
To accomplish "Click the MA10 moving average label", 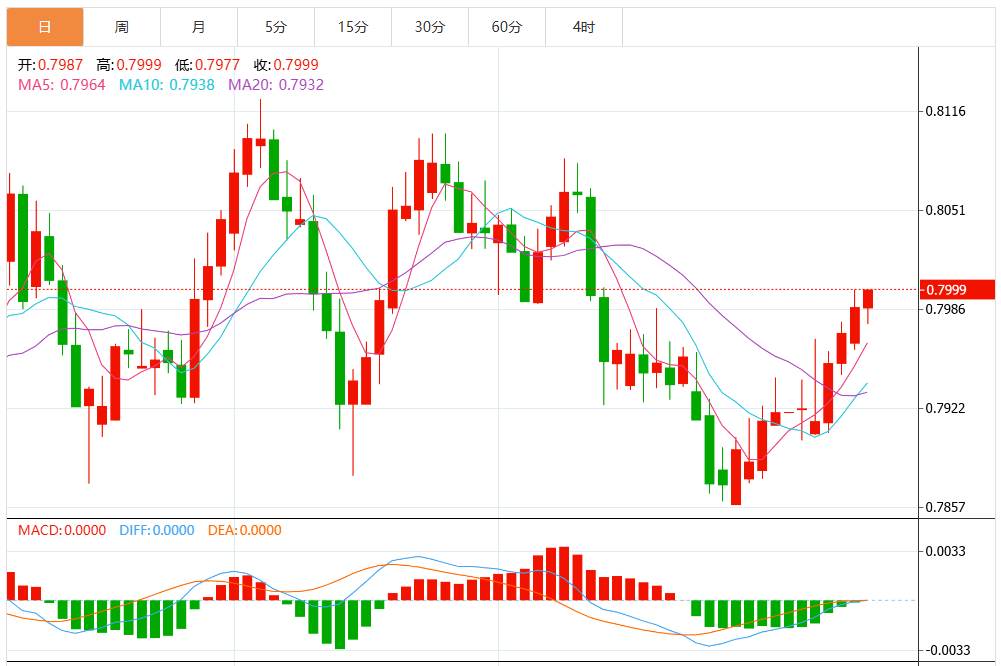I will point(167,85).
